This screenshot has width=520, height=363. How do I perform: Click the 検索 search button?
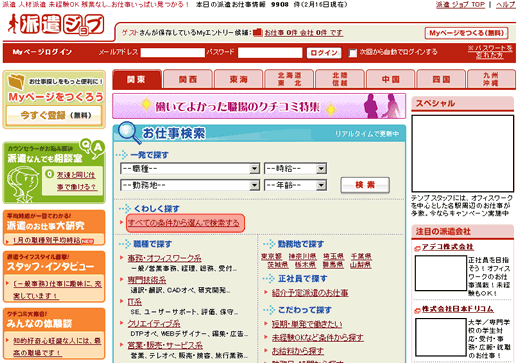tap(365, 185)
